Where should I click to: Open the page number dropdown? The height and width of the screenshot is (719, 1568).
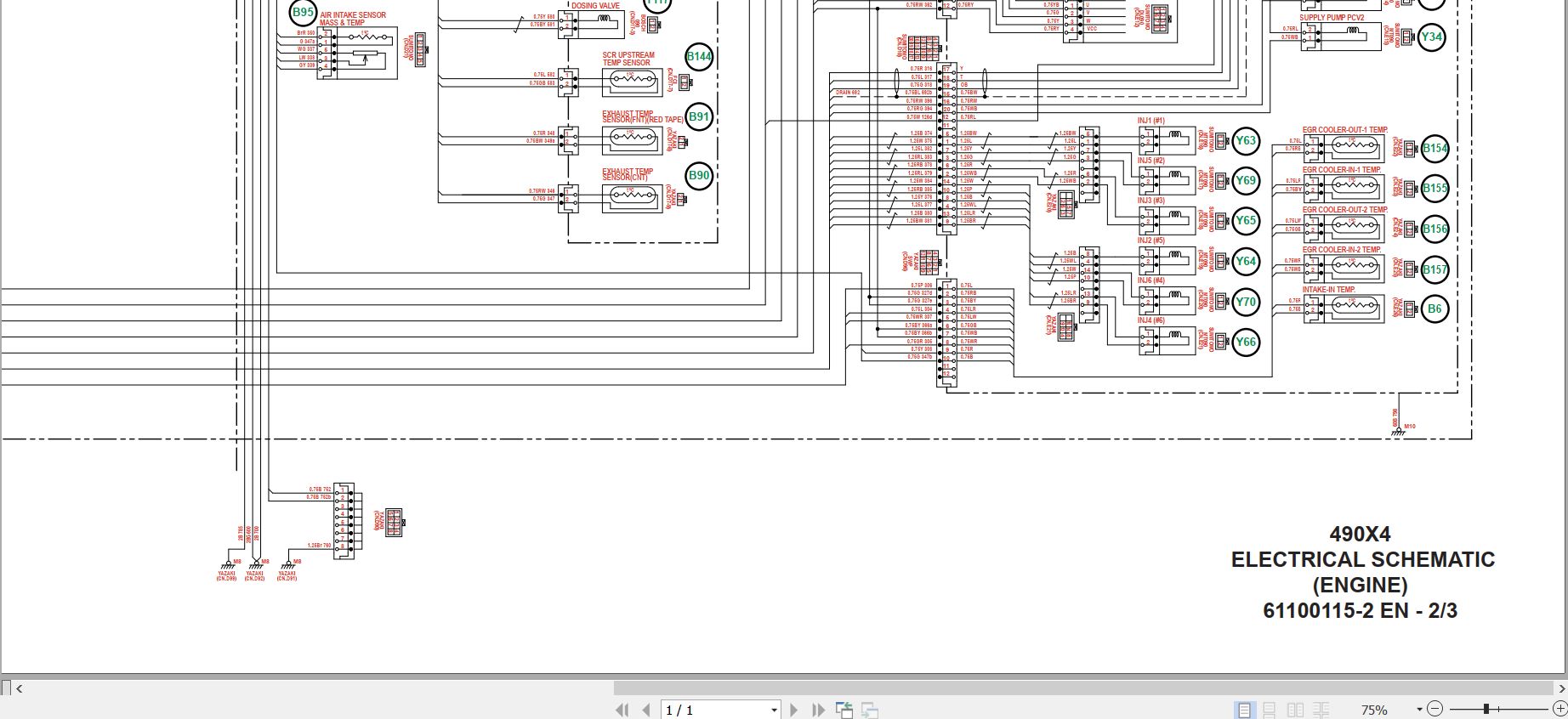coord(774,710)
